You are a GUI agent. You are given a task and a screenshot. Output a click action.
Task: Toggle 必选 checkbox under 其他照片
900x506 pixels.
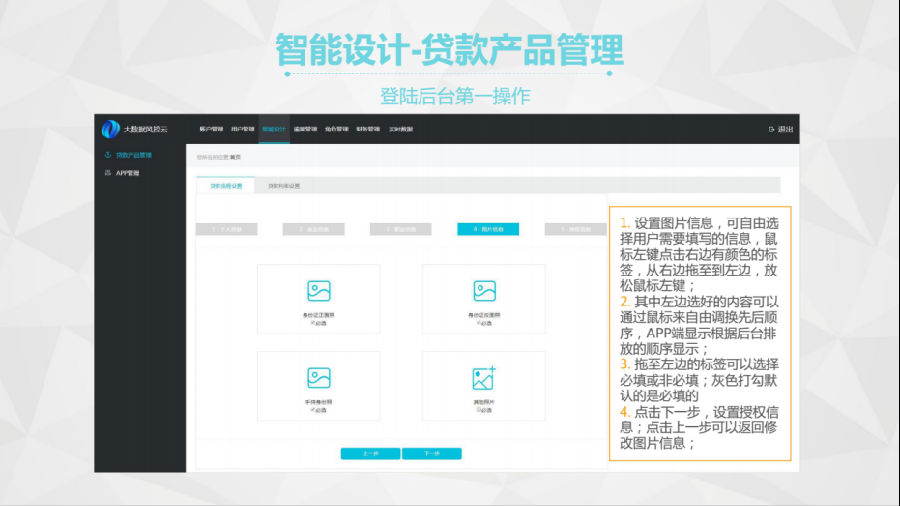(478, 410)
